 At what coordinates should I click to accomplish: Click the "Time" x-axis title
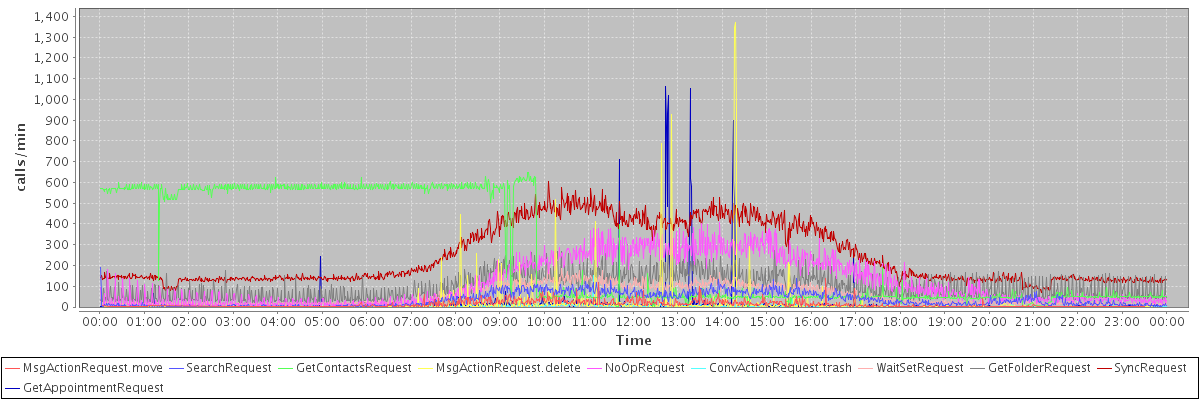coord(633,341)
